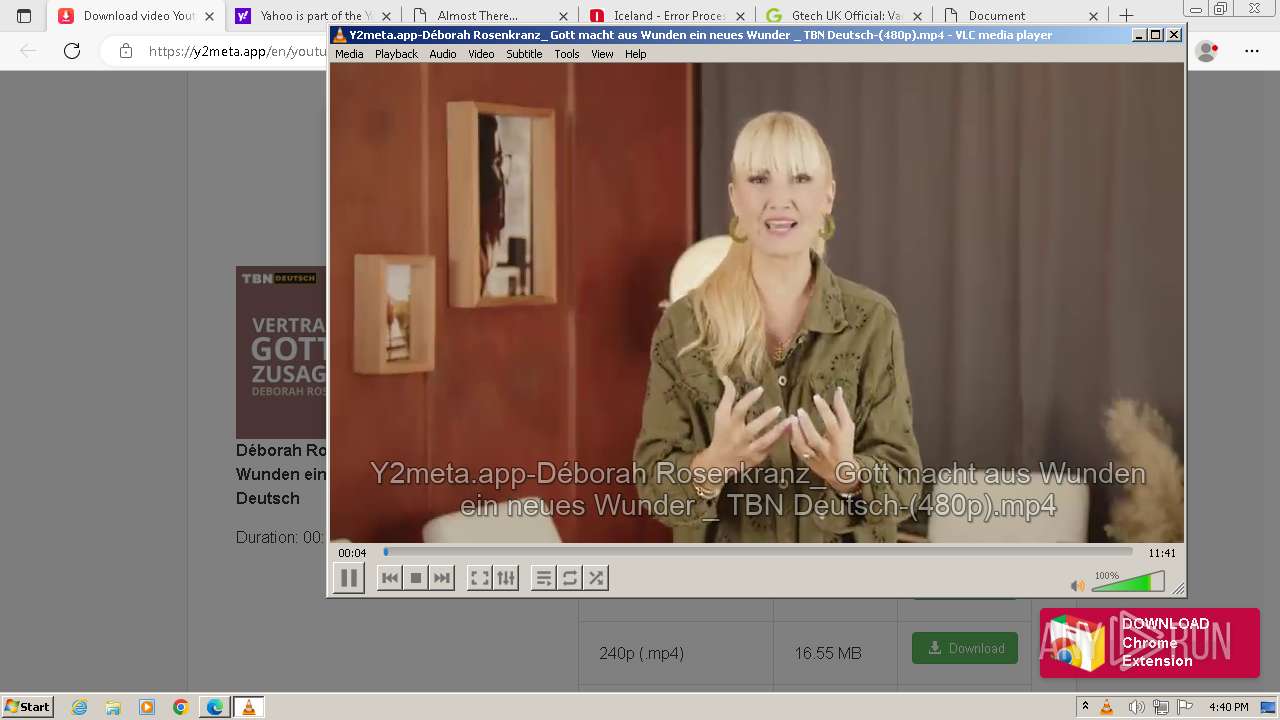This screenshot has height=720, width=1280.
Task: Mute audio with VLC speaker icon
Action: [x=1077, y=586]
